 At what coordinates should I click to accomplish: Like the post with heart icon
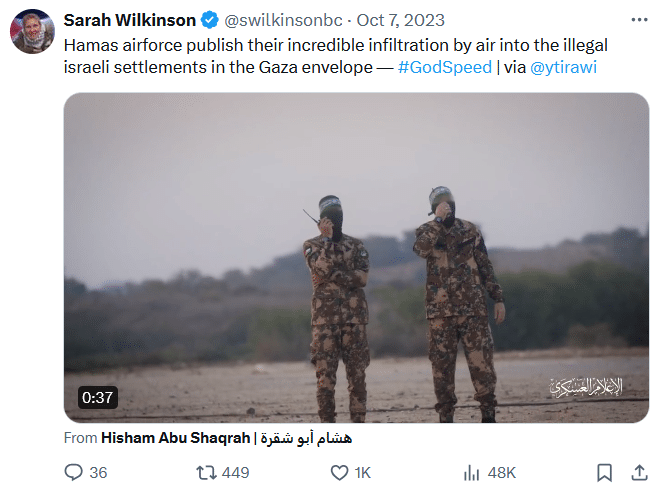click(x=339, y=473)
